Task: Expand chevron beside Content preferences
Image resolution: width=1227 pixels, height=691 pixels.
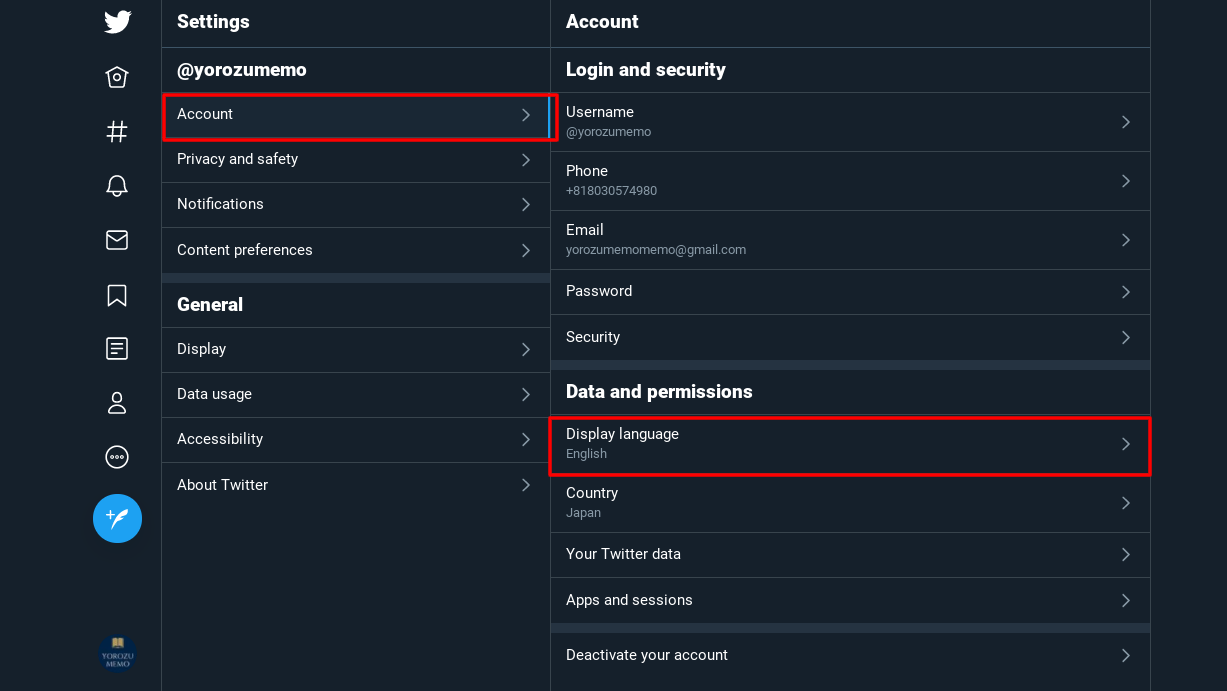Action: 526,250
